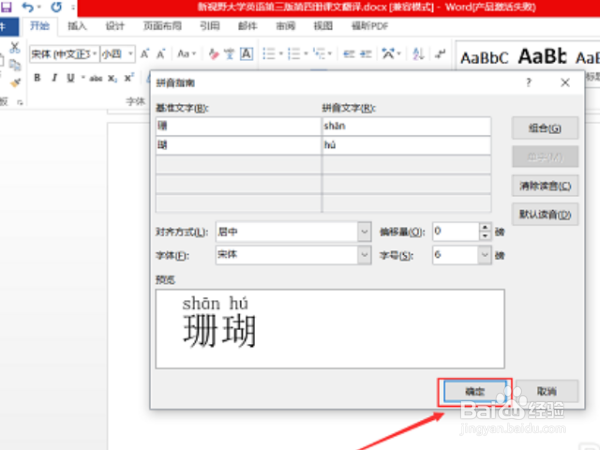Open the Asian layout (中文版式) icon

point(388,54)
